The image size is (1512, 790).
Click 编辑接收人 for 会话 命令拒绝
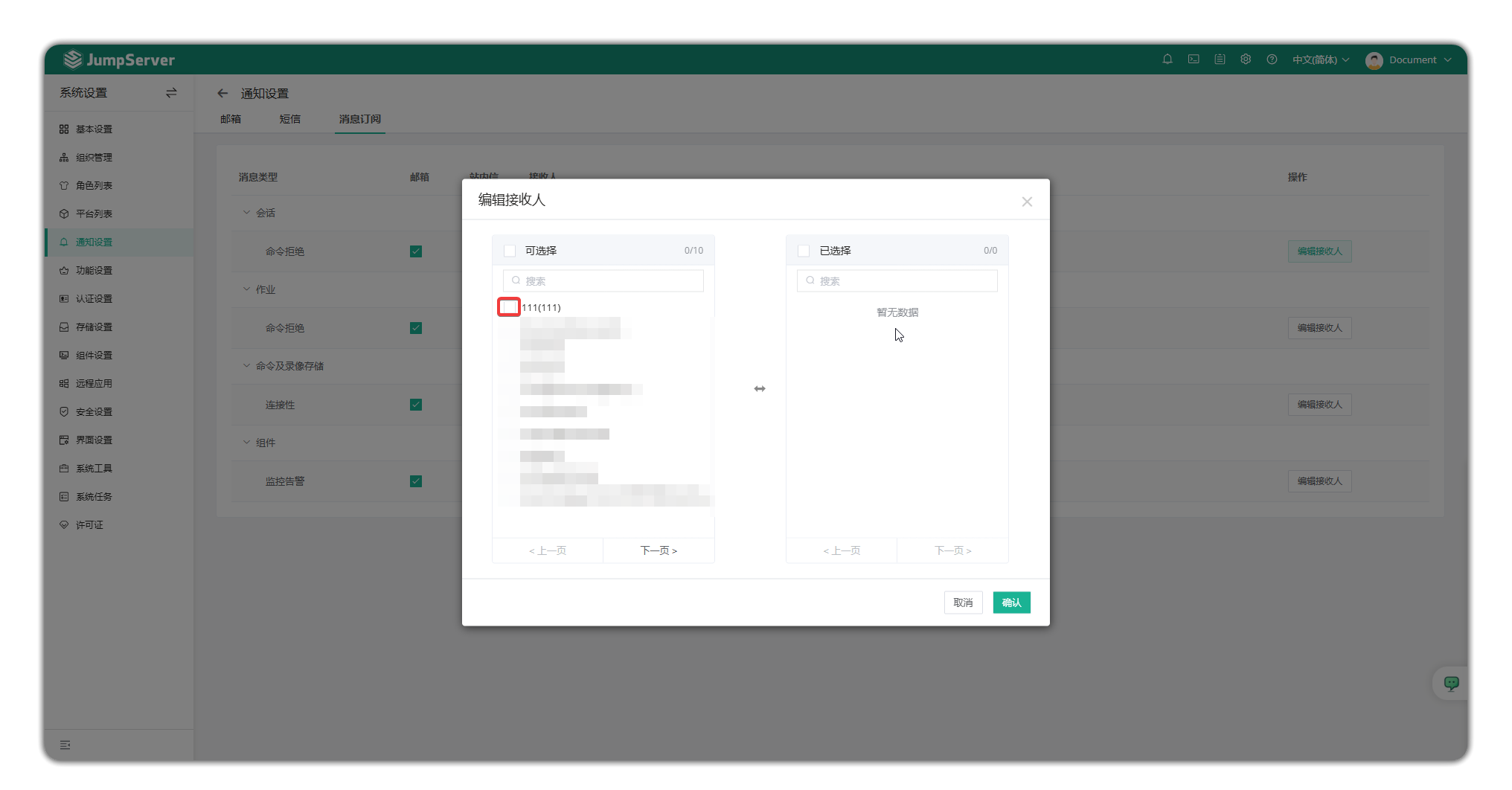point(1320,251)
